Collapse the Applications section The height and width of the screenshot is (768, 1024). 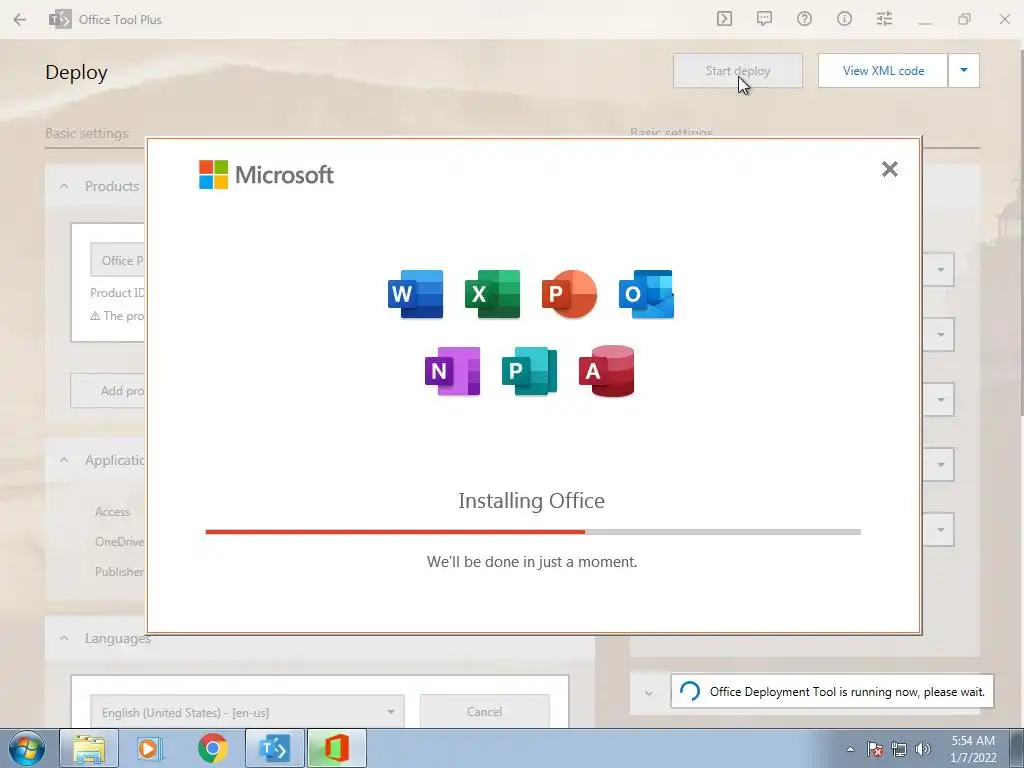coord(64,460)
